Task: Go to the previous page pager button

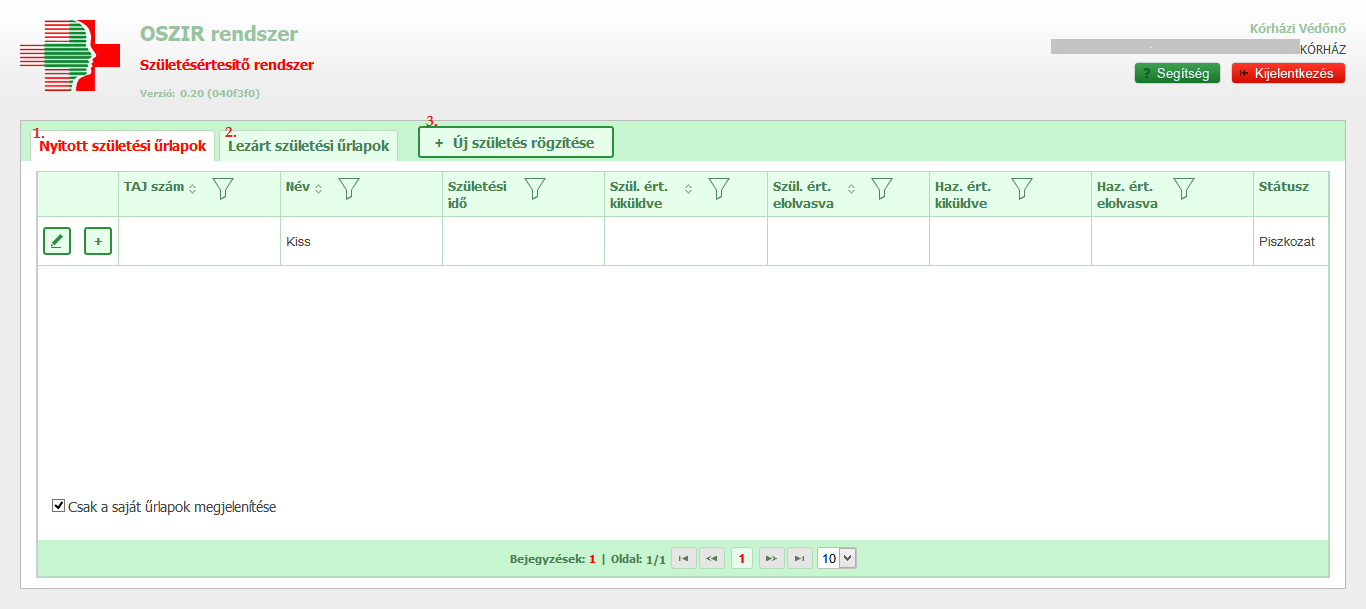Action: tap(712, 559)
